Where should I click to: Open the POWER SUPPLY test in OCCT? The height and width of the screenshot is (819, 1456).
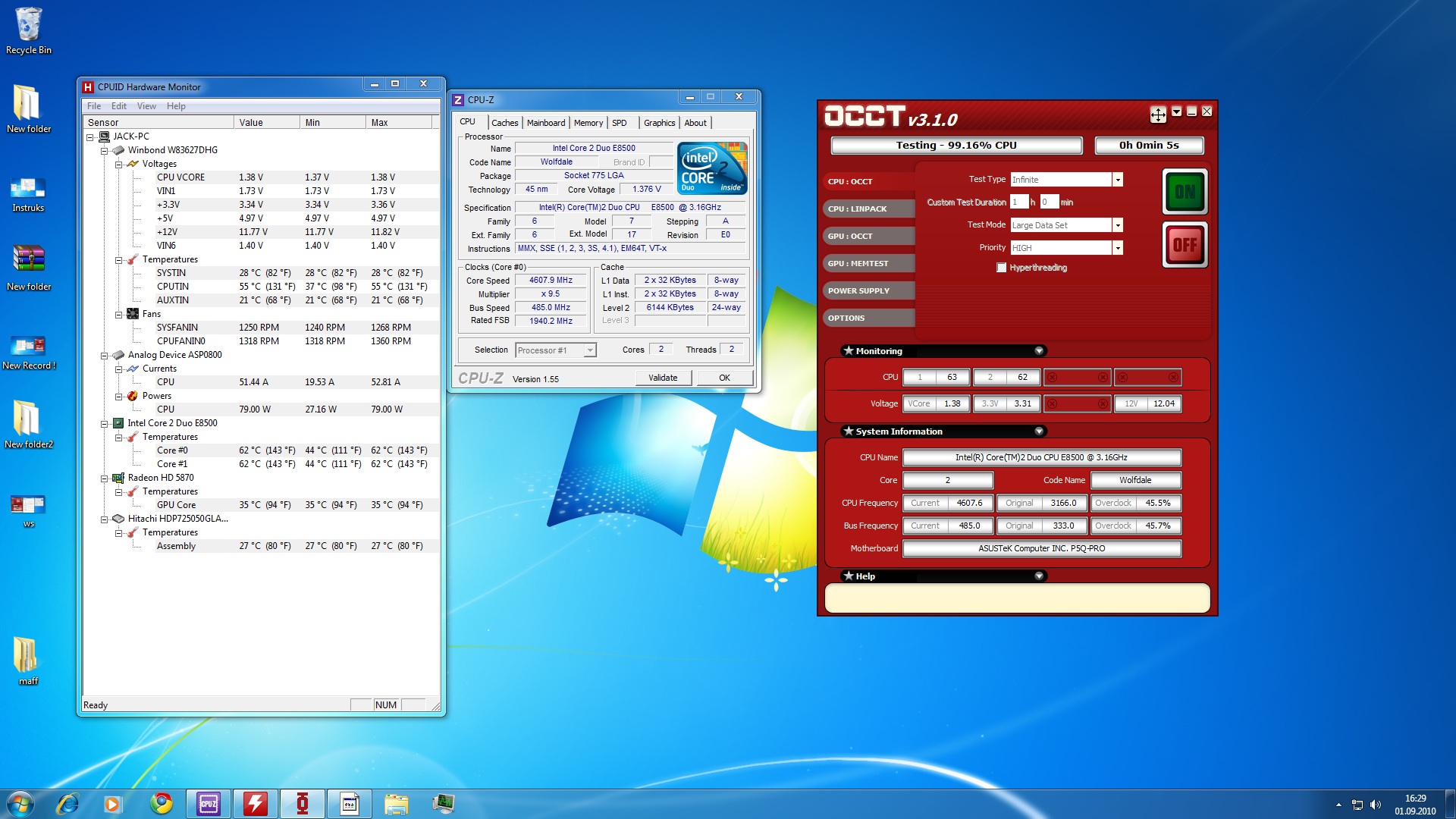pos(869,290)
